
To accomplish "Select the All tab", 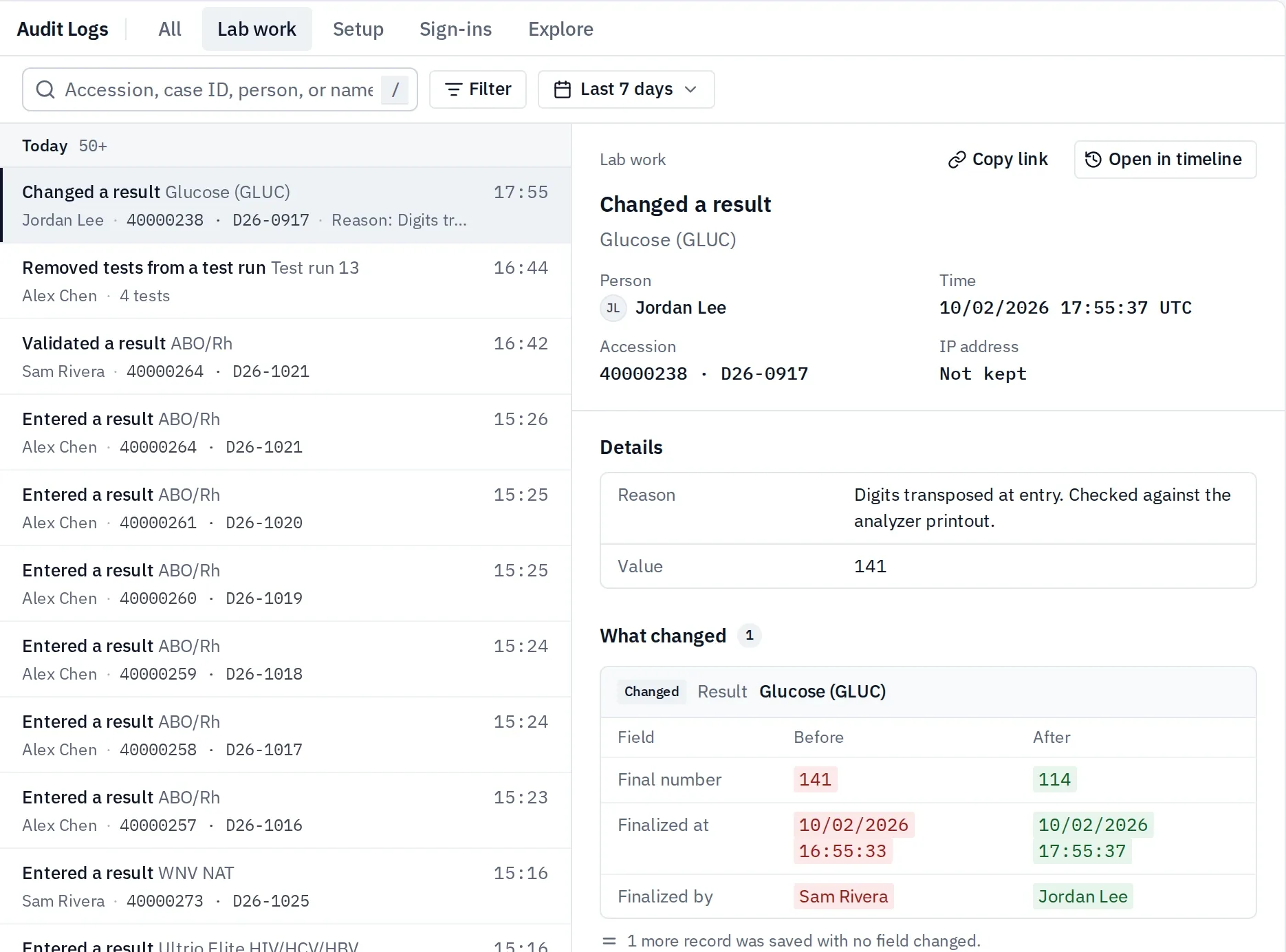I will point(170,29).
